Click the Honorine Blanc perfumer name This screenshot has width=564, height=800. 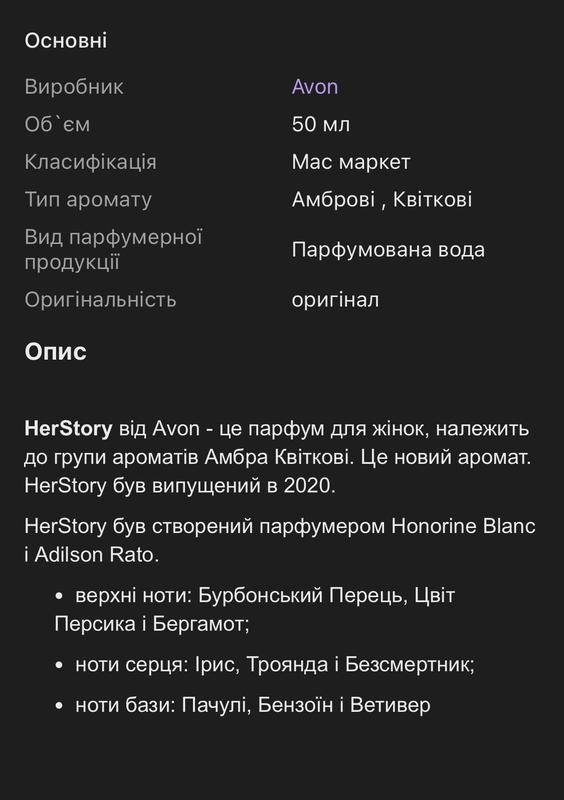[x=463, y=526]
